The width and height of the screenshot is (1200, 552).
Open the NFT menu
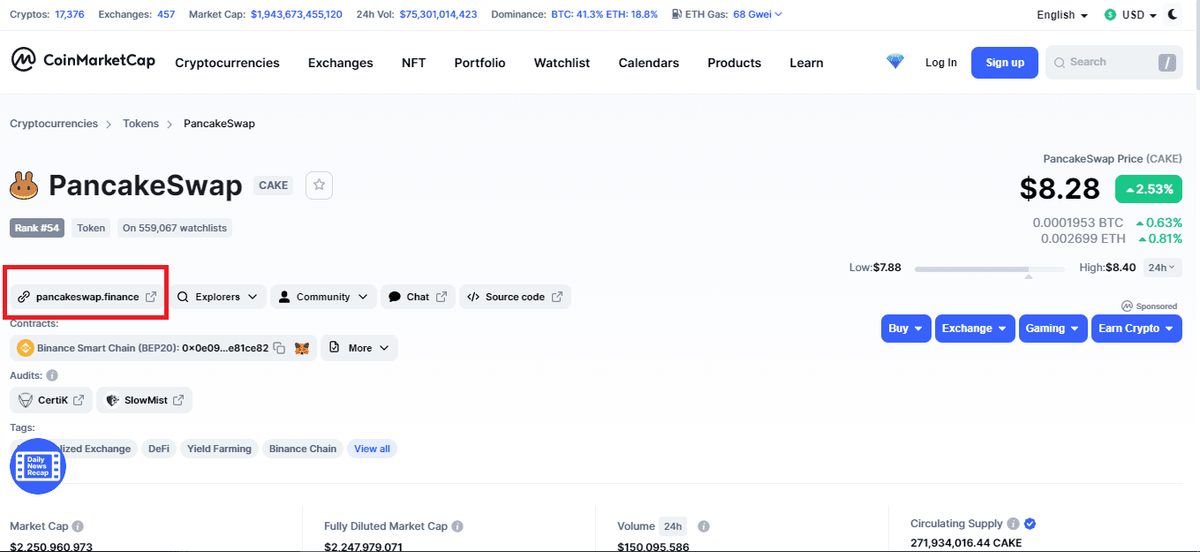414,62
